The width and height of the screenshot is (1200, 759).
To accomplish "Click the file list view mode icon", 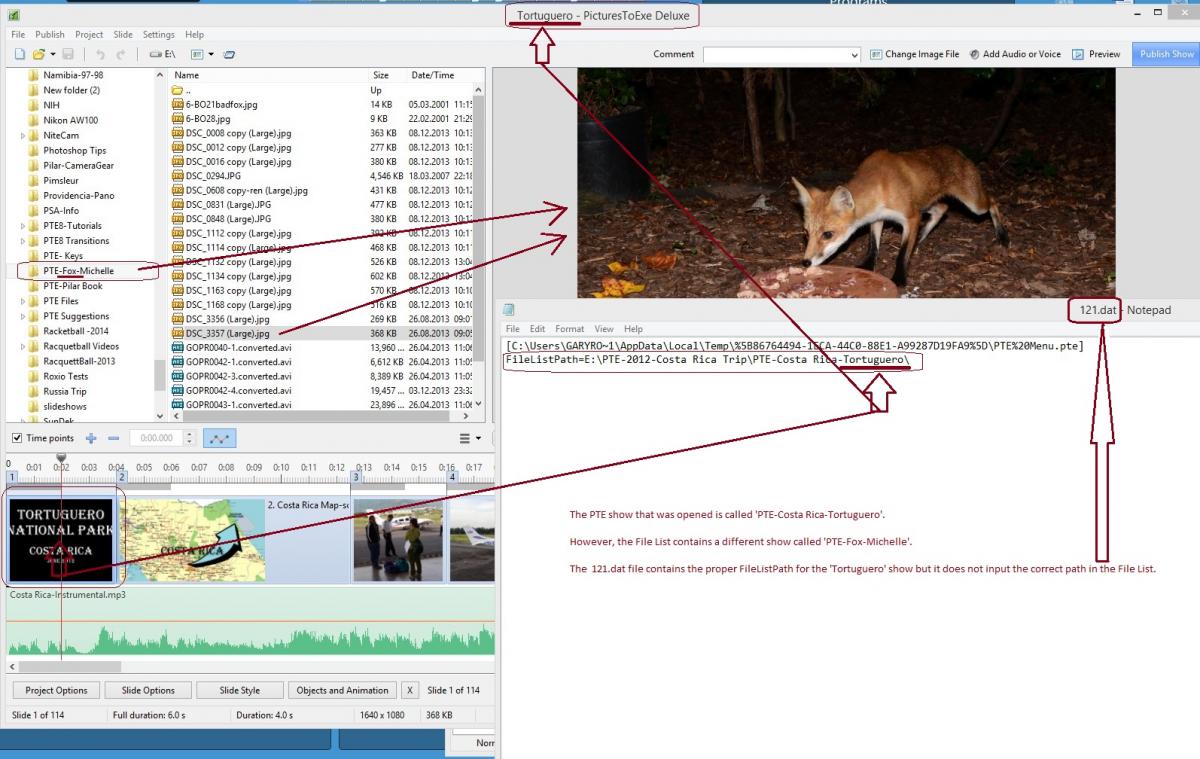I will pyautogui.click(x=197, y=54).
